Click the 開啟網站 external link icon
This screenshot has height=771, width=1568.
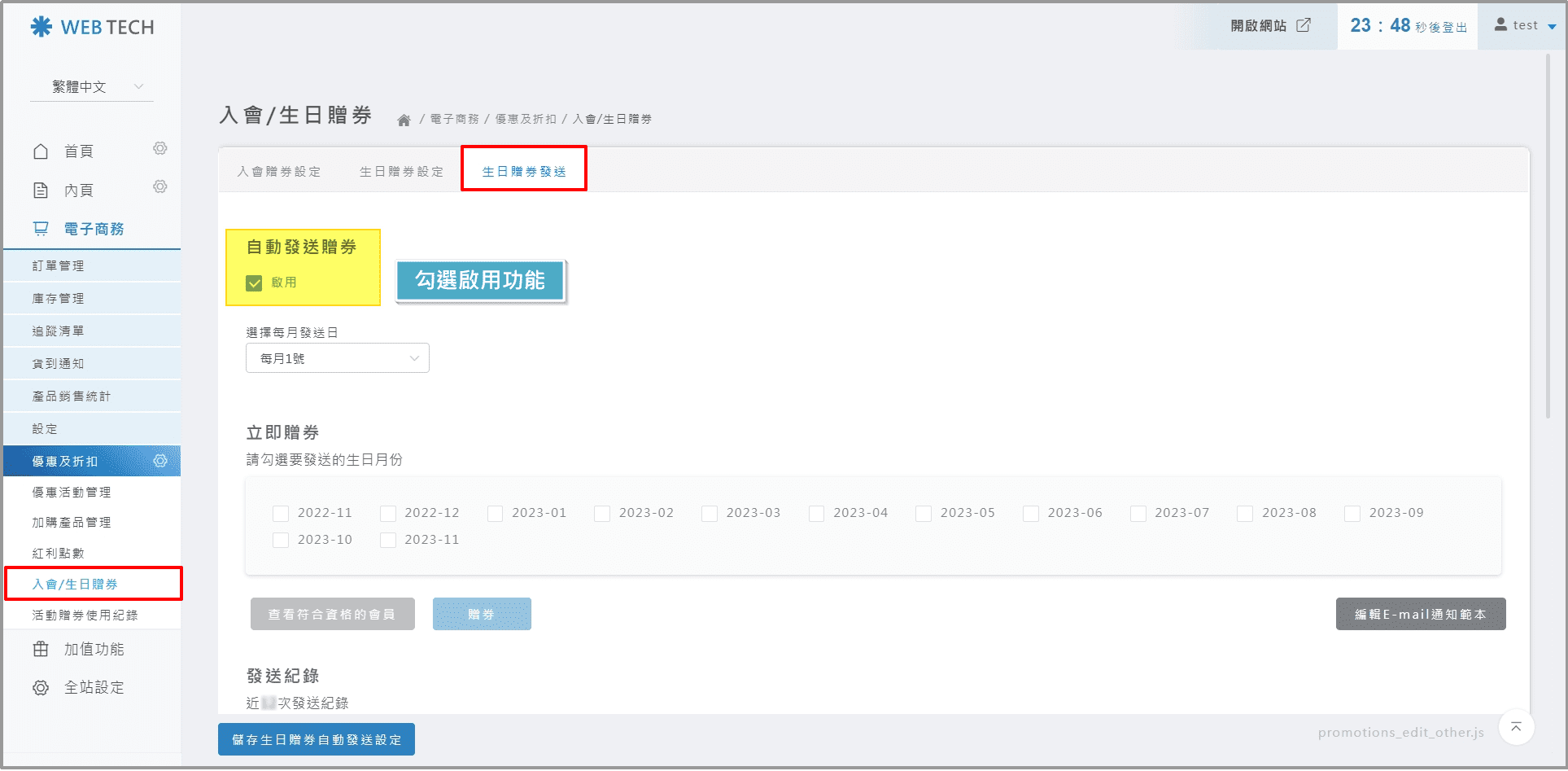coord(1304,25)
